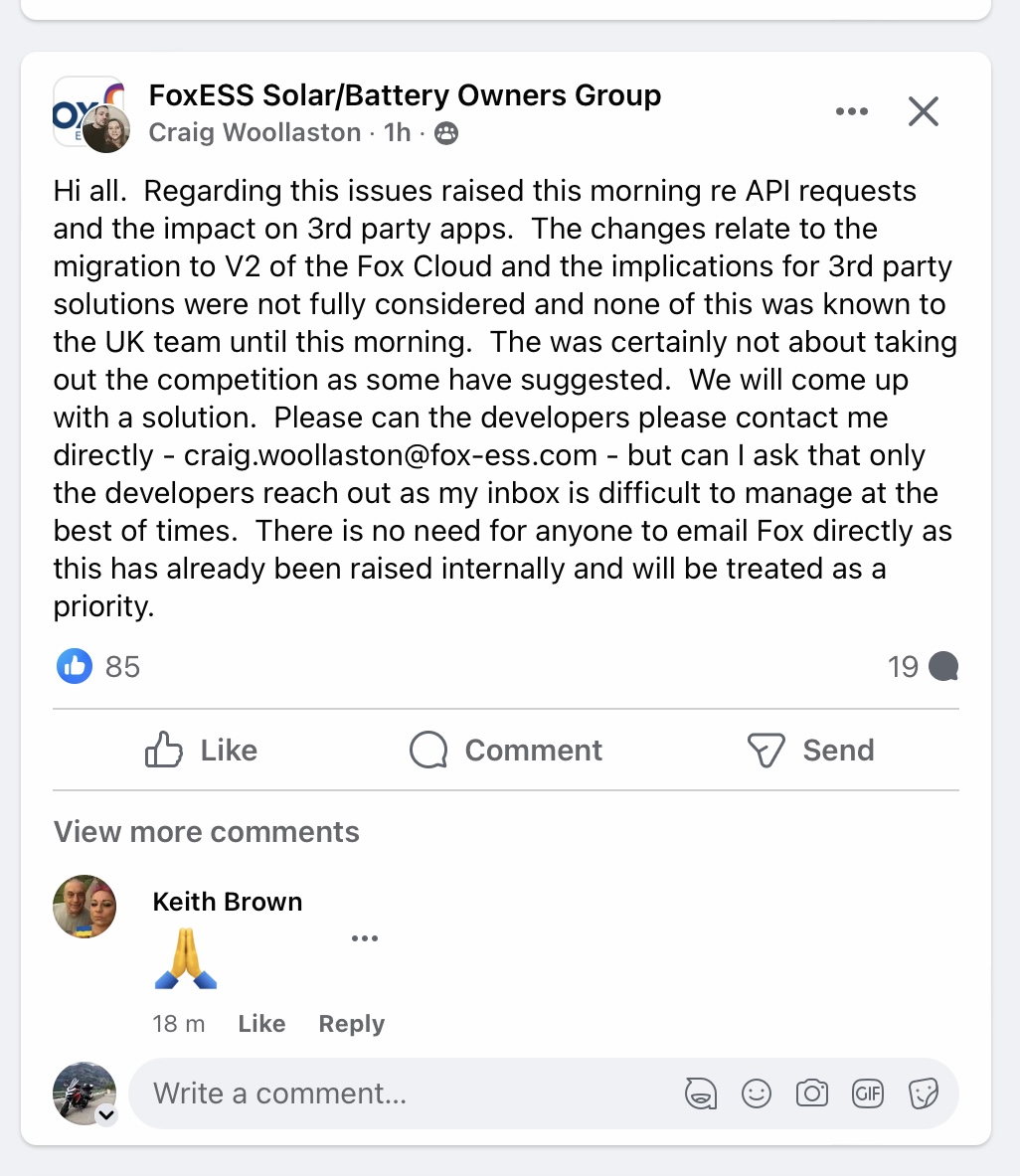Open the avatar sticker picker icon

tap(701, 1094)
